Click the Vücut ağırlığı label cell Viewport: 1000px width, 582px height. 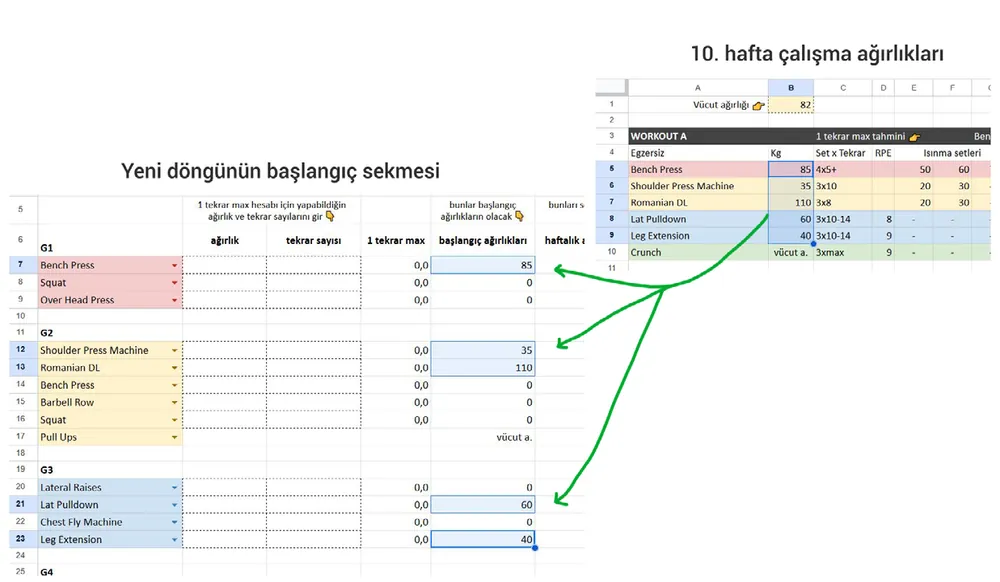point(698,105)
